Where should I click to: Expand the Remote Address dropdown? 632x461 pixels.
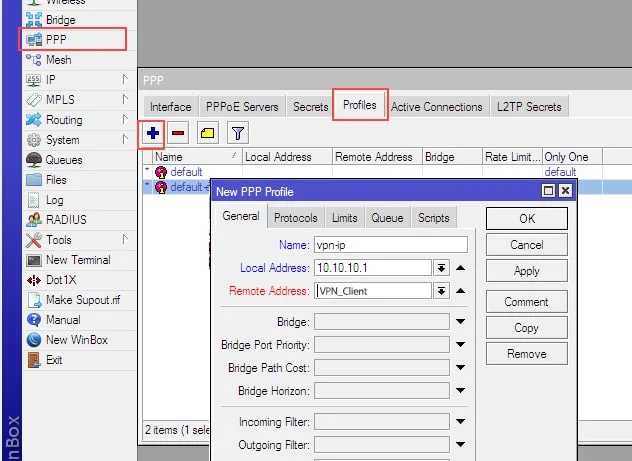coord(441,291)
